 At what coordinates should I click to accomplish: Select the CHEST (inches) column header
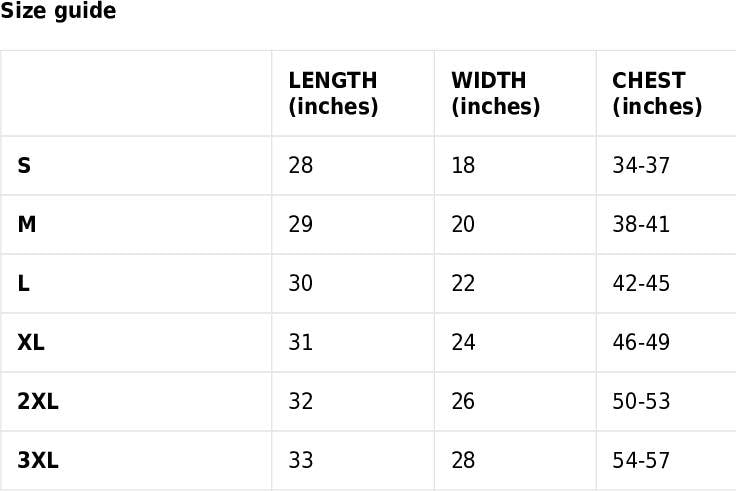pos(657,93)
